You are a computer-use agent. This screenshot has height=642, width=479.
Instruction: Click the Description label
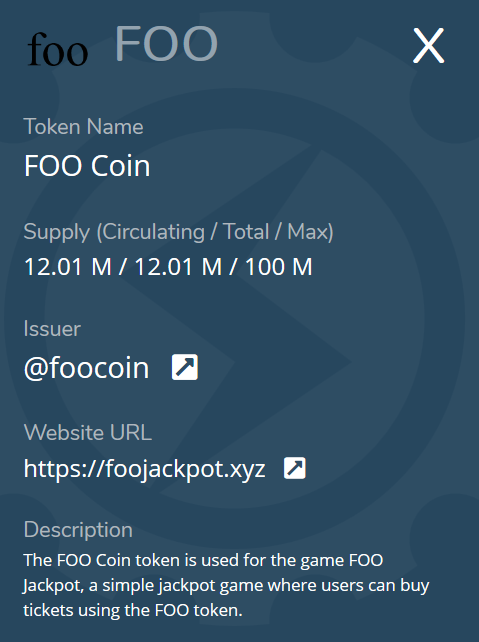click(78, 530)
